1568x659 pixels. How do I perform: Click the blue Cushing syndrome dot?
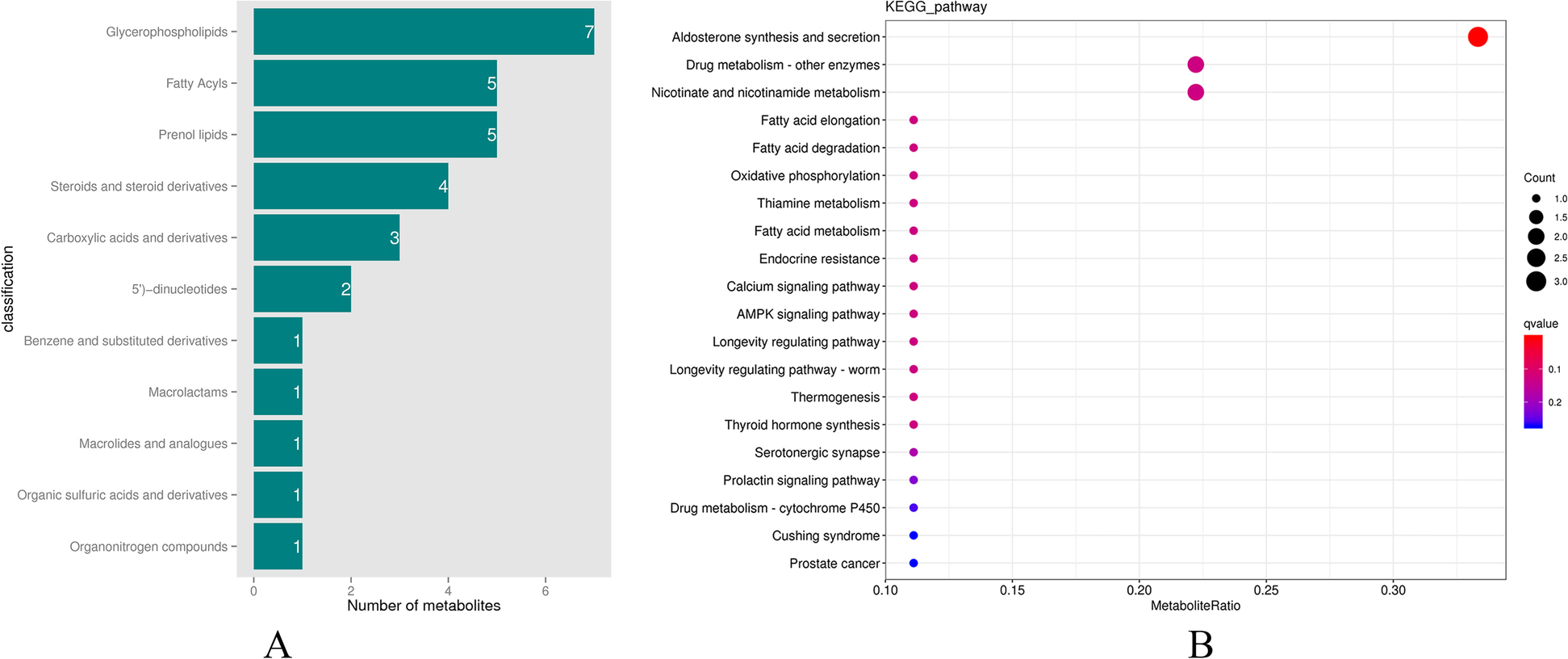point(914,535)
